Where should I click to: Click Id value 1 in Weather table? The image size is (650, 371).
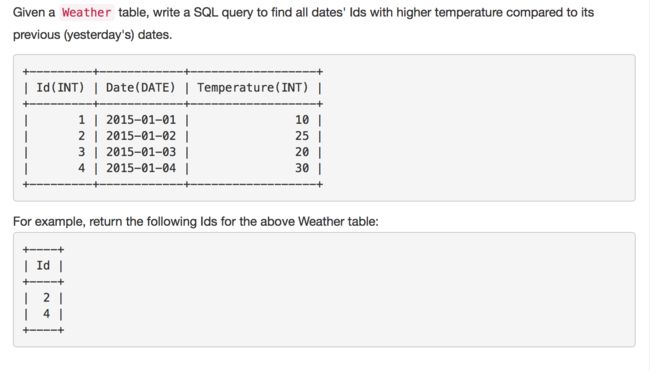click(x=81, y=120)
